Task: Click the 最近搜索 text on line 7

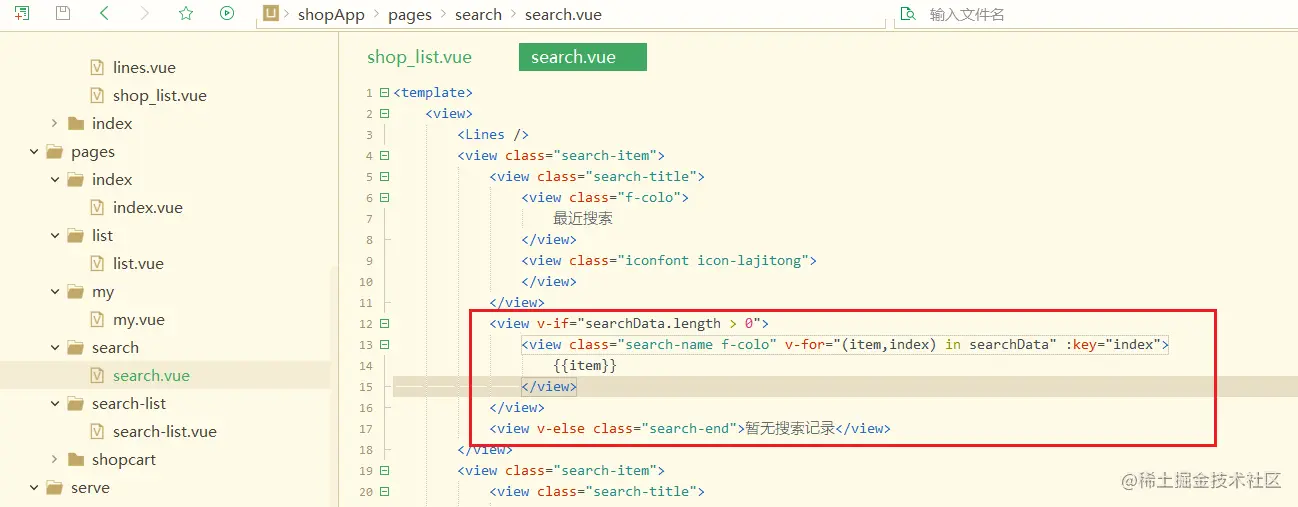Action: tap(583, 218)
